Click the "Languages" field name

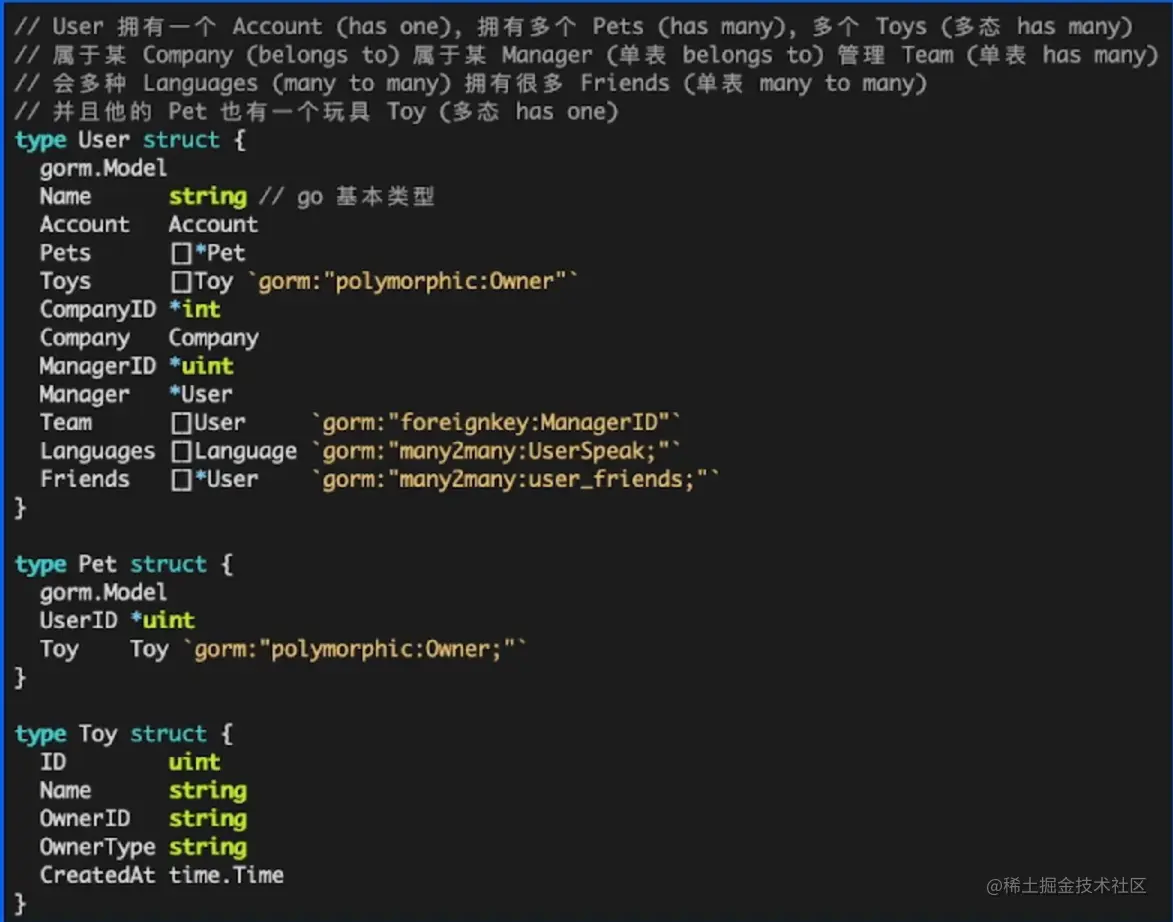pos(97,451)
